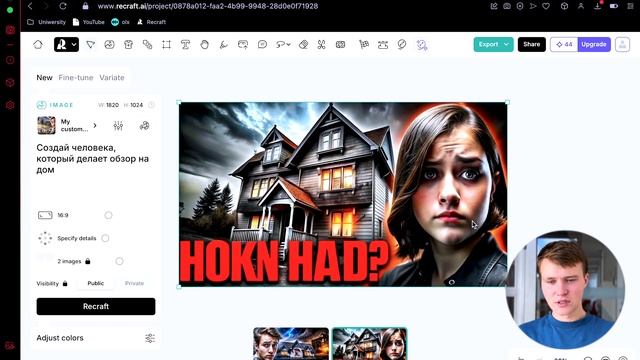Select the pen drawing tool
The width and height of the screenshot is (640, 360).
223,44
